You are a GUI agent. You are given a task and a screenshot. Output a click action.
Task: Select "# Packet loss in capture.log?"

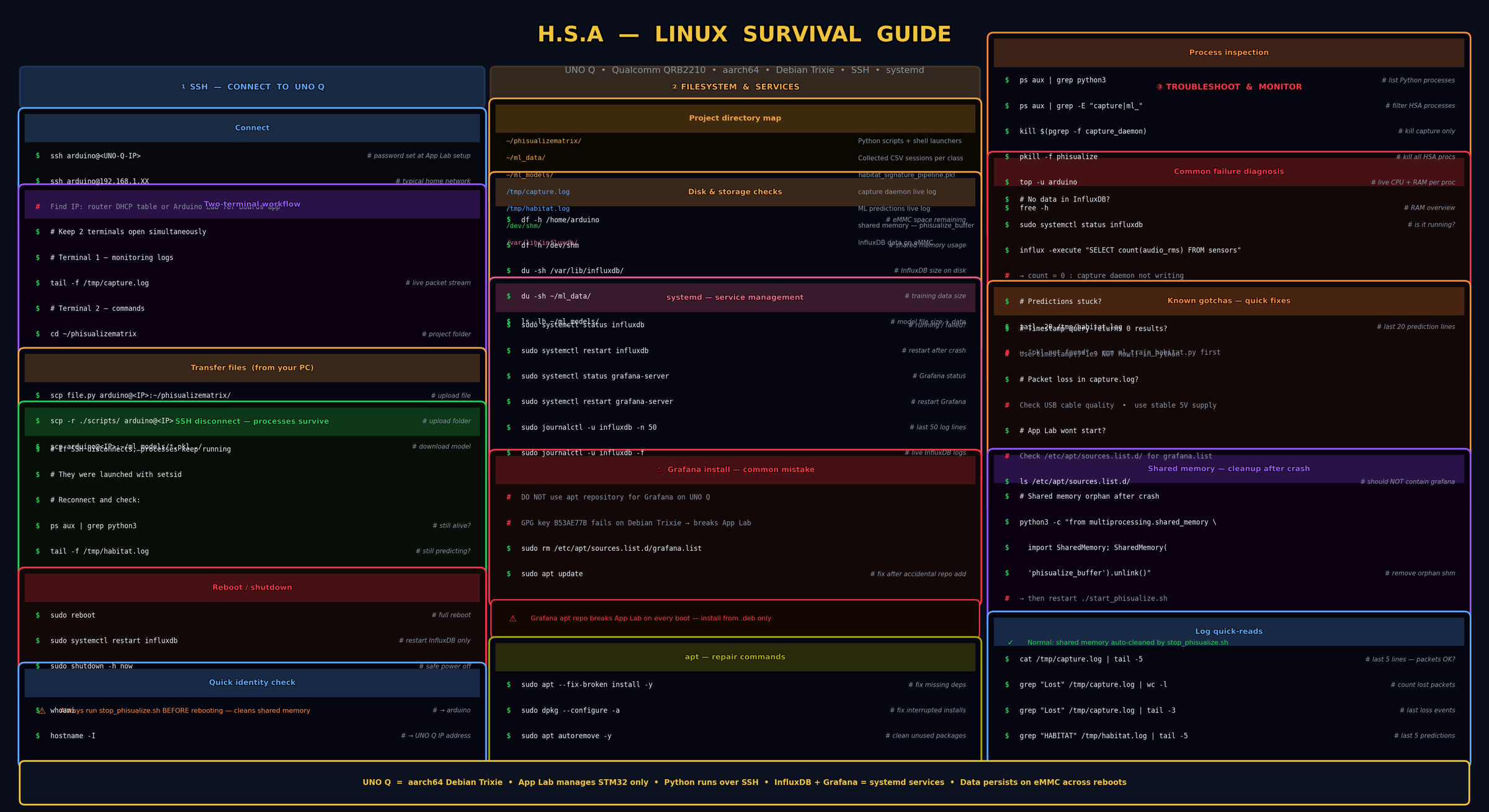[x=1079, y=380]
